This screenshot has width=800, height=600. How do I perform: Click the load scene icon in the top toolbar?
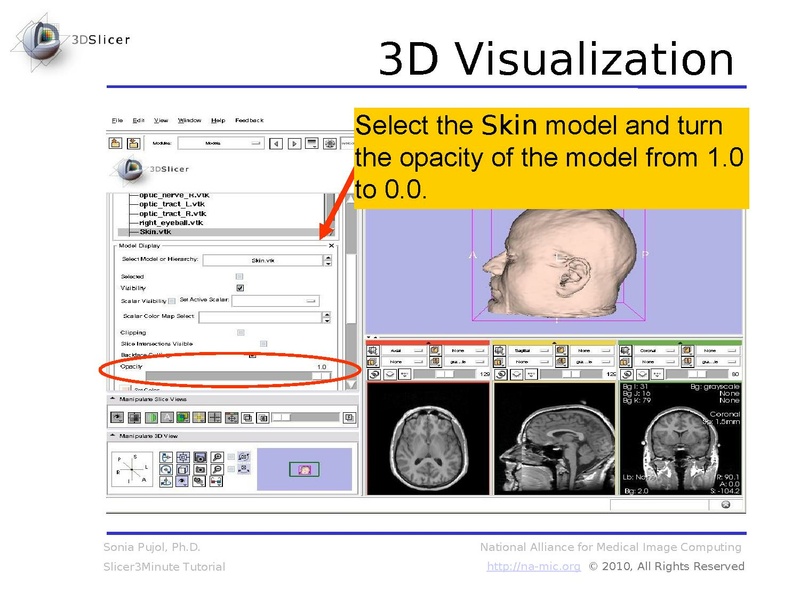tap(115, 141)
